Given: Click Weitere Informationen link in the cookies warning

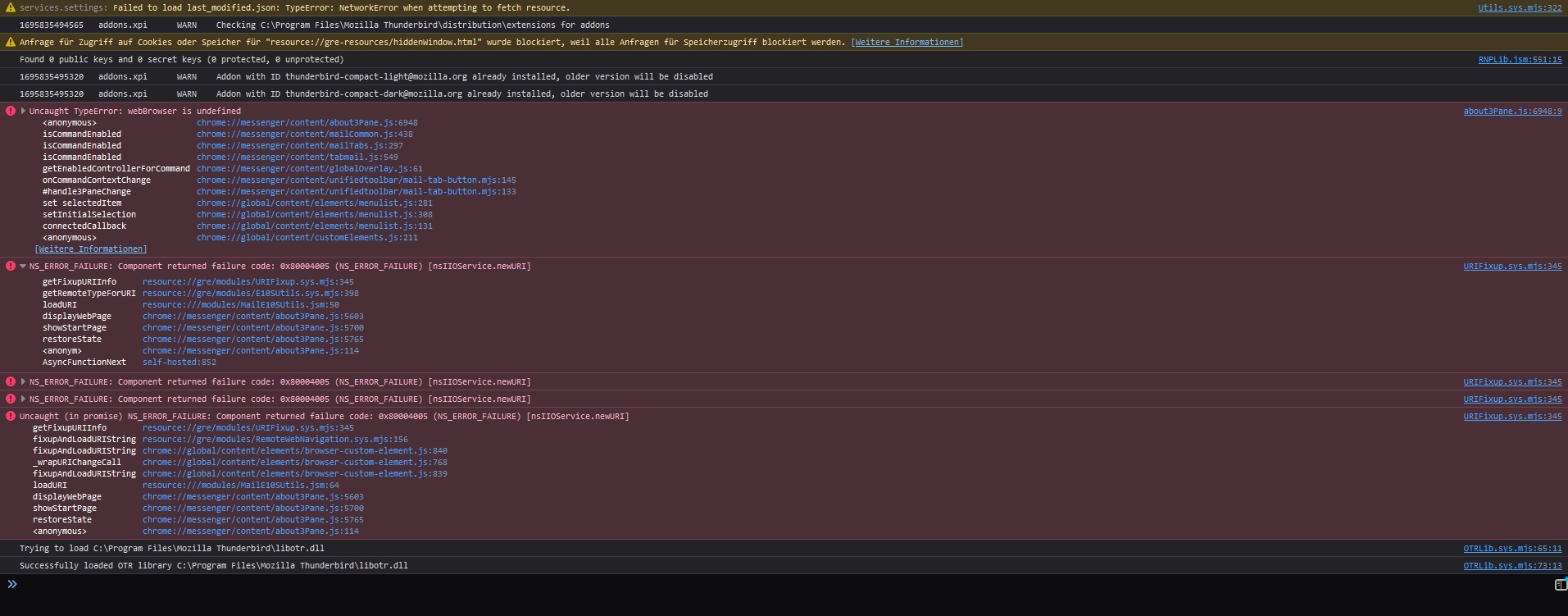Looking at the screenshot, I should coord(907,42).
